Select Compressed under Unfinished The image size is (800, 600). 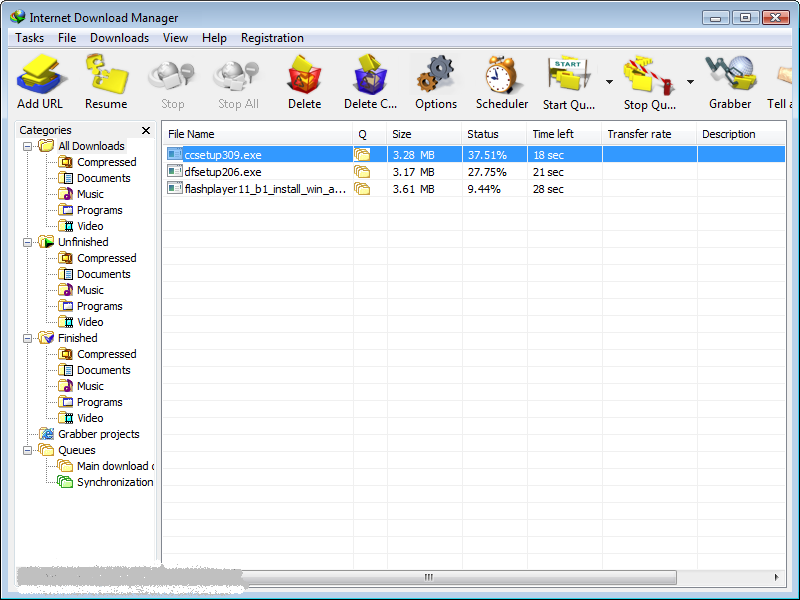point(107,258)
